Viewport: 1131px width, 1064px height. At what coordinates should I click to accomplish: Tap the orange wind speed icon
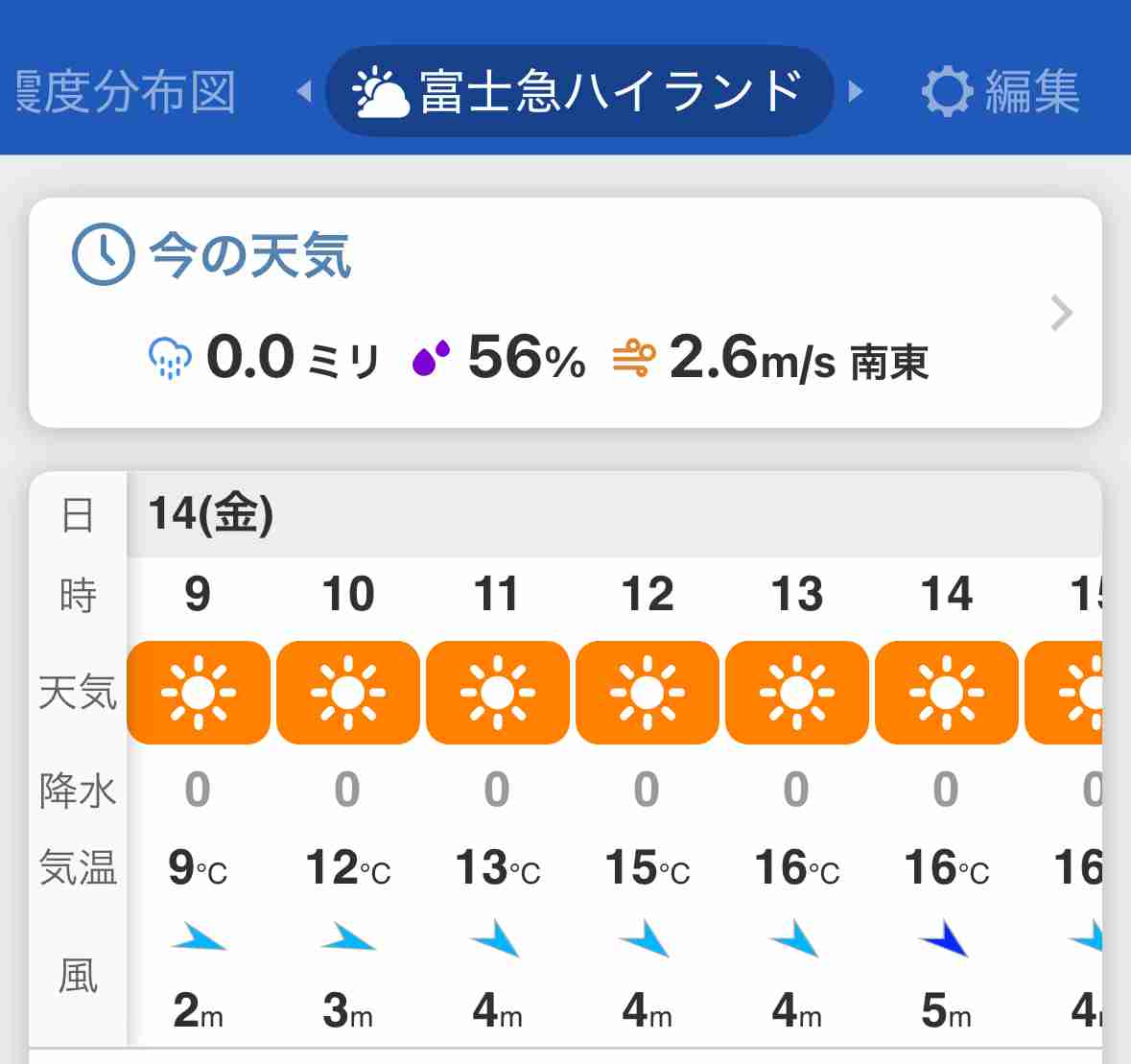tap(634, 357)
